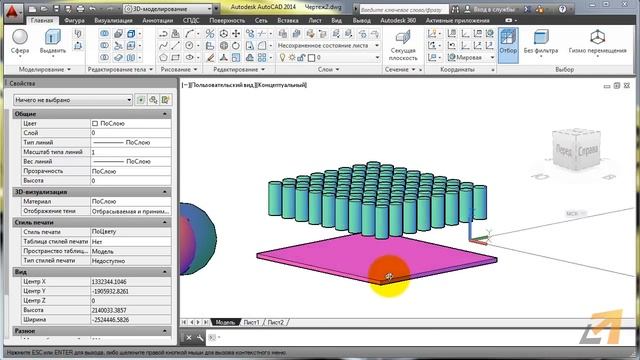This screenshot has width=640, height=360.
Task: Click the Print (plot) icon in quick access toolbar
Action: click(80, 9)
